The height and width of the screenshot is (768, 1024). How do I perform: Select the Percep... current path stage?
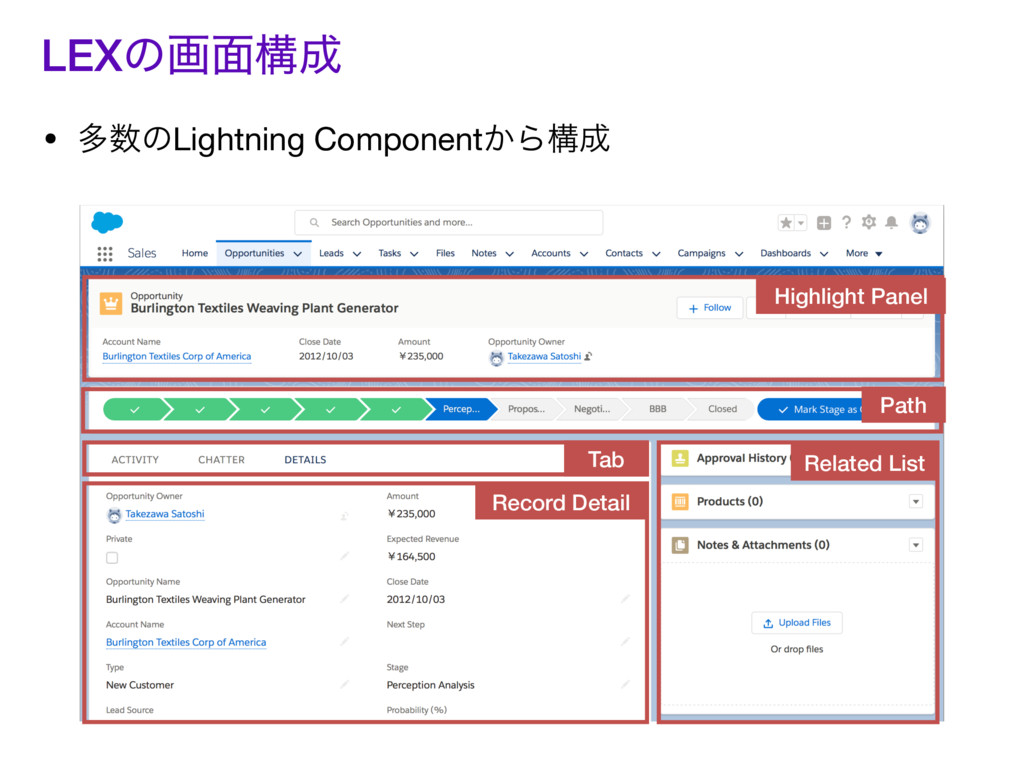pyautogui.click(x=461, y=409)
